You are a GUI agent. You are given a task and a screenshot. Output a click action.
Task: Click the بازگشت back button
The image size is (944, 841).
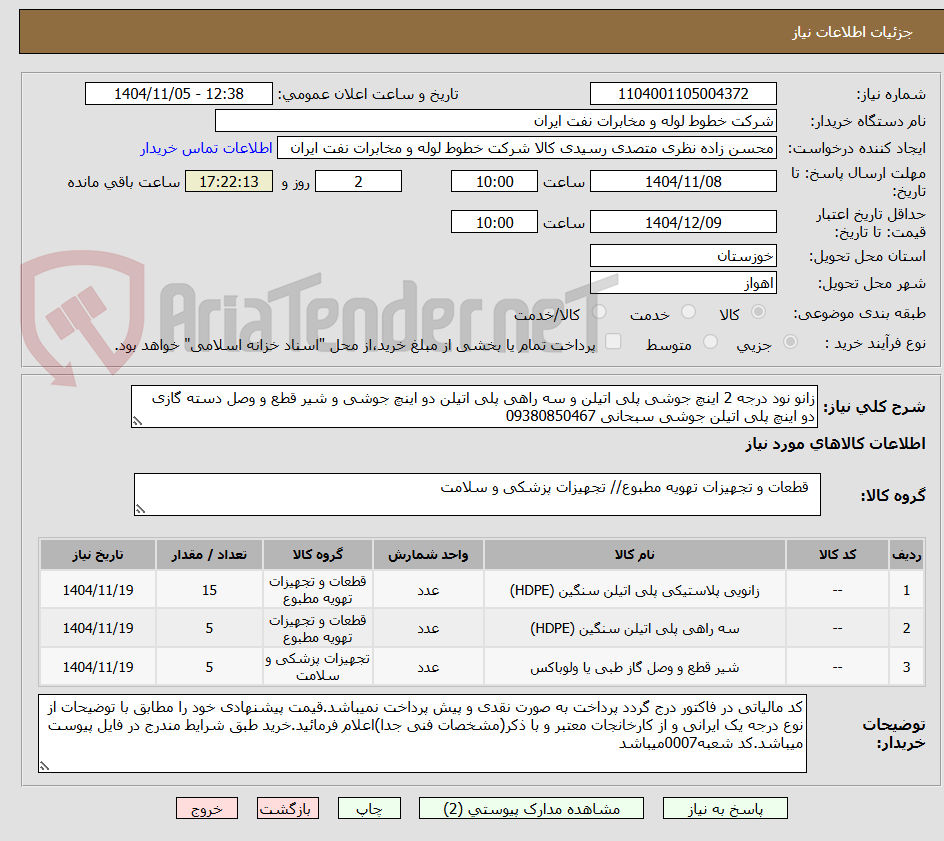288,808
